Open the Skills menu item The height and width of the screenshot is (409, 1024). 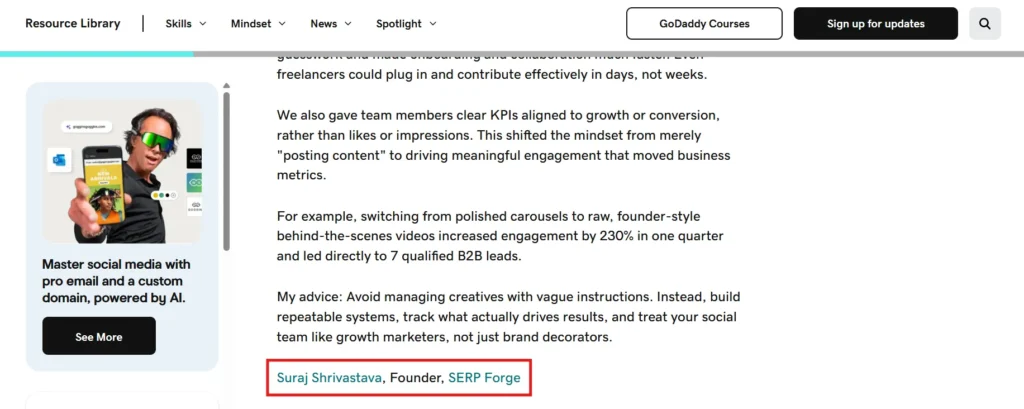tap(179, 24)
